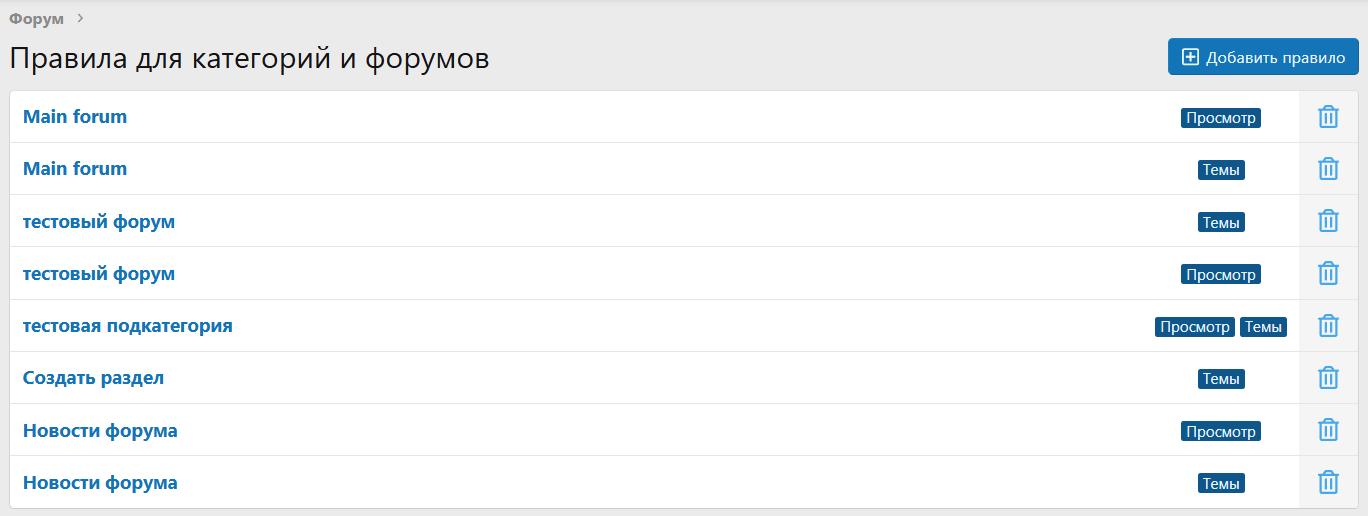Screen dimensions: 1368x516
Task: Delete the тестовый форум rule tagged Просмотр
Action: (x=1328, y=273)
